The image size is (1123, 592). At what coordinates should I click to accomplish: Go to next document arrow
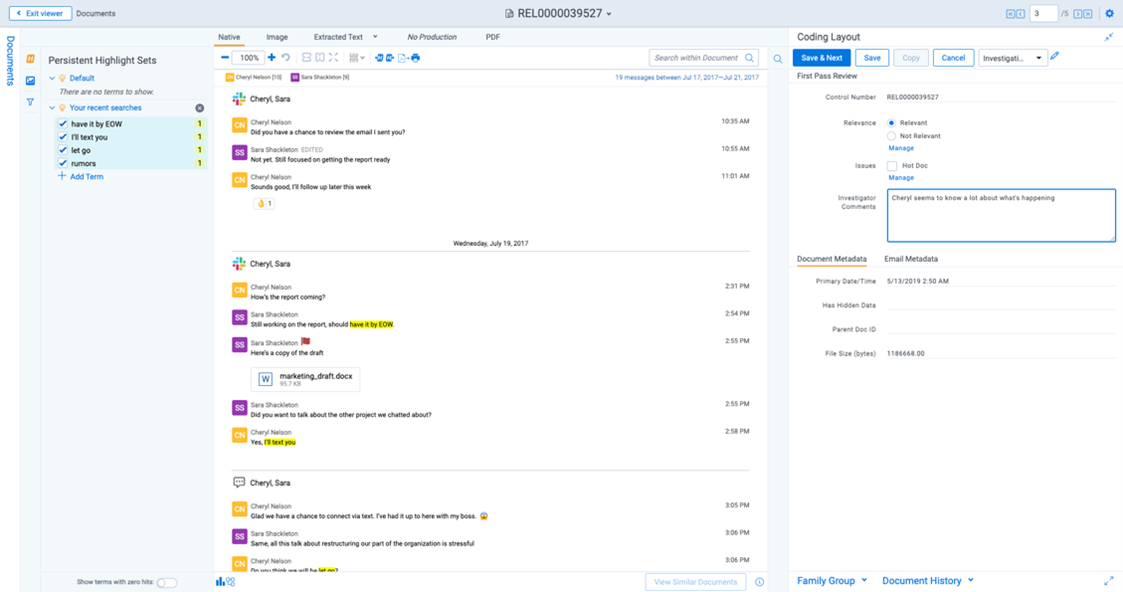[1078, 14]
